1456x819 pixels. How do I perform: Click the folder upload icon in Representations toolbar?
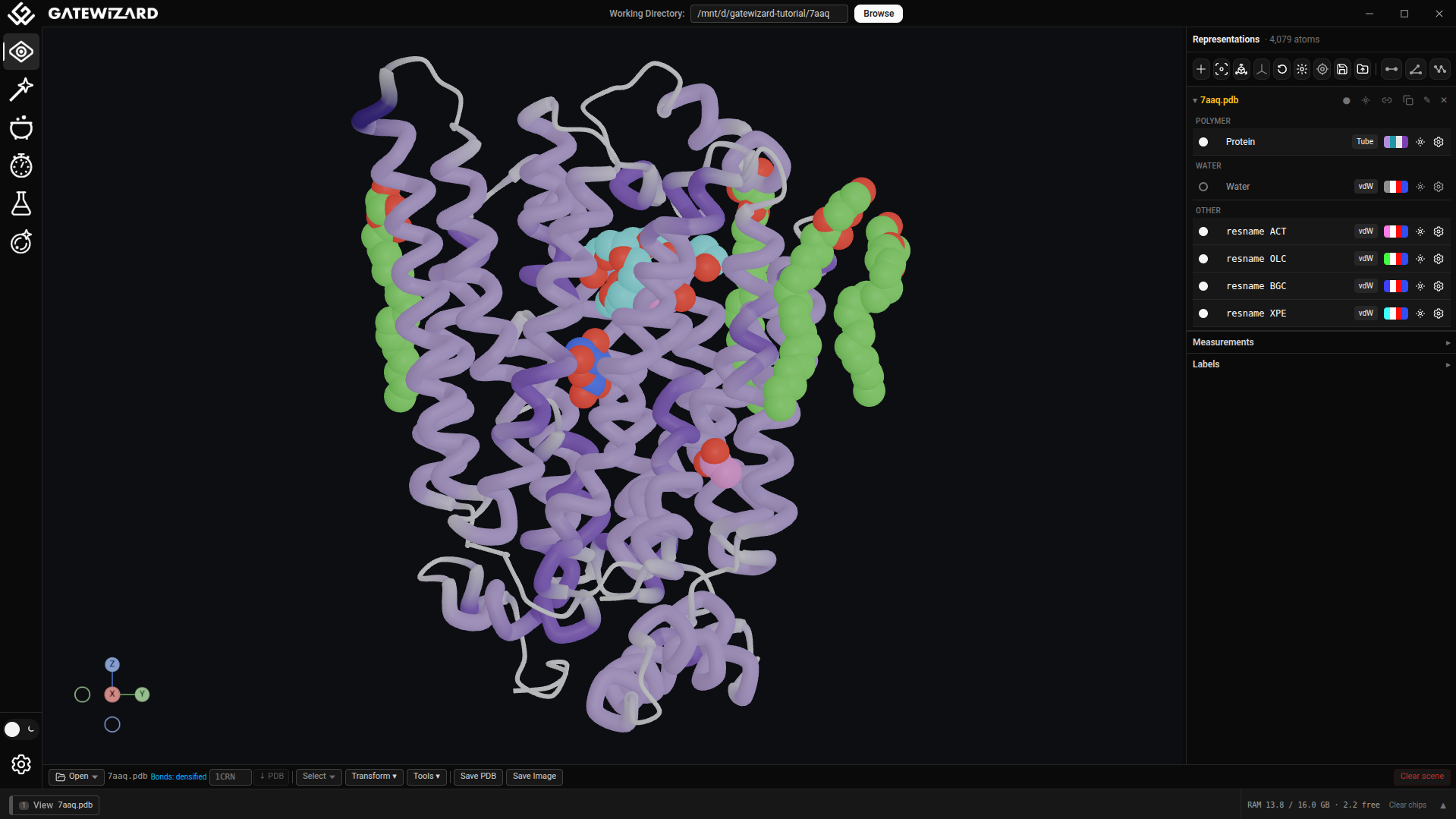point(1363,69)
